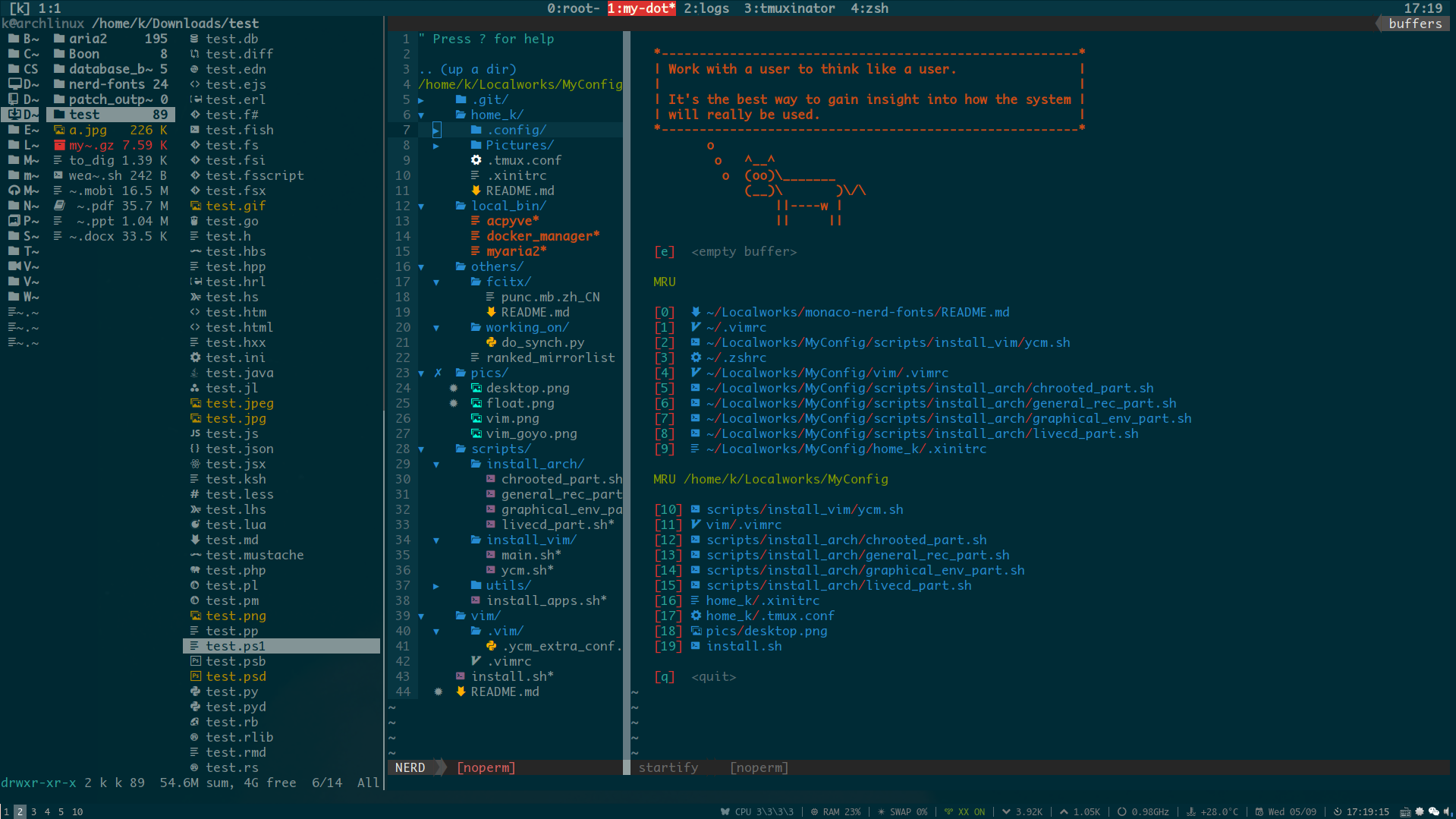
Task: Open the buffers tab in the tabline
Action: [x=1415, y=24]
